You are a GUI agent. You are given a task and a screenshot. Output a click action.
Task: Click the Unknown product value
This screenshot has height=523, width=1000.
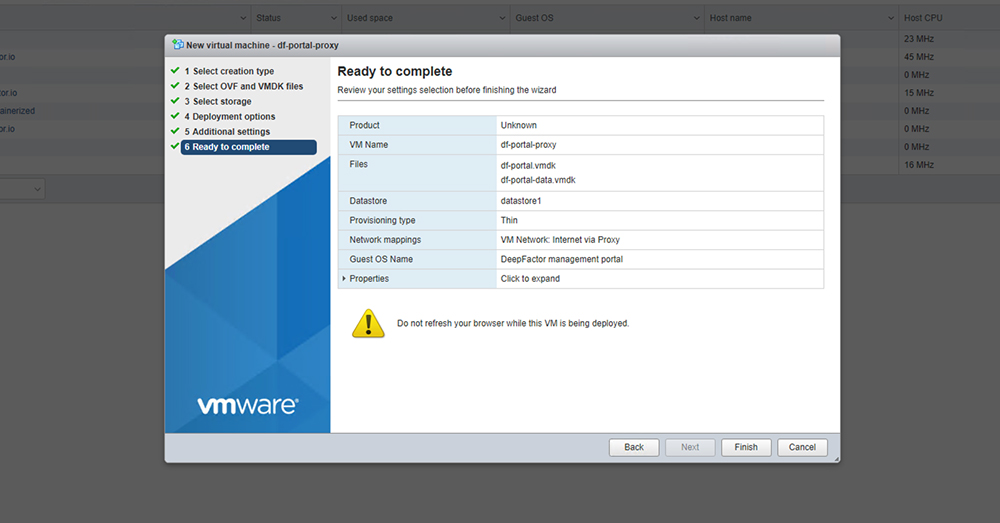coord(518,125)
